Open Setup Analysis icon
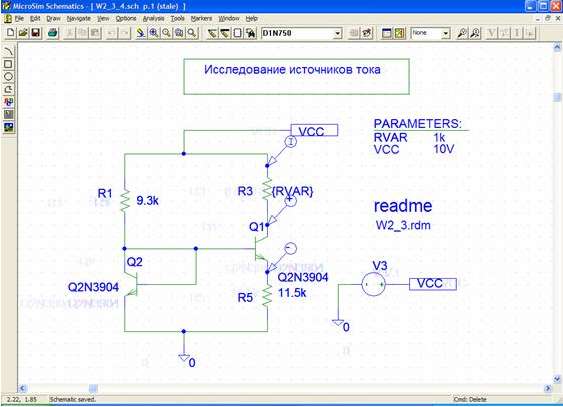The height and width of the screenshot is (407, 563). pos(386,33)
